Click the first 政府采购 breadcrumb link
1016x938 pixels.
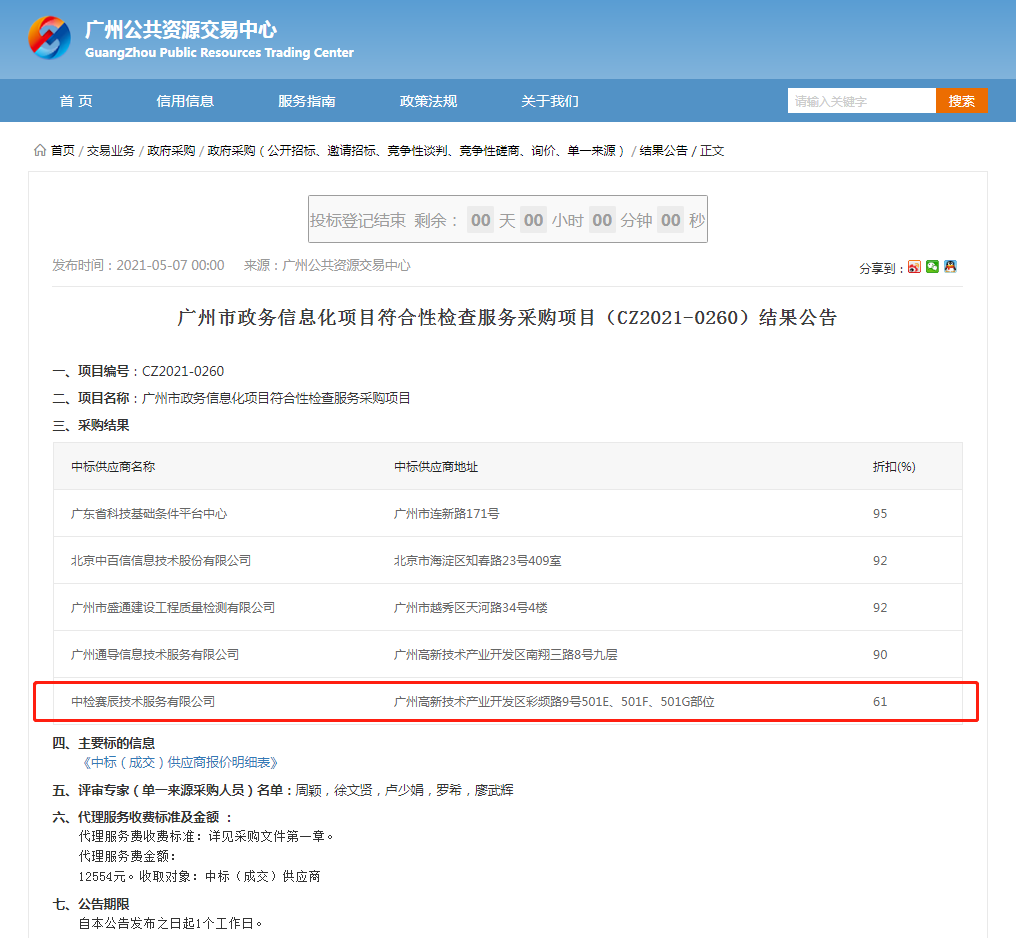pos(171,150)
